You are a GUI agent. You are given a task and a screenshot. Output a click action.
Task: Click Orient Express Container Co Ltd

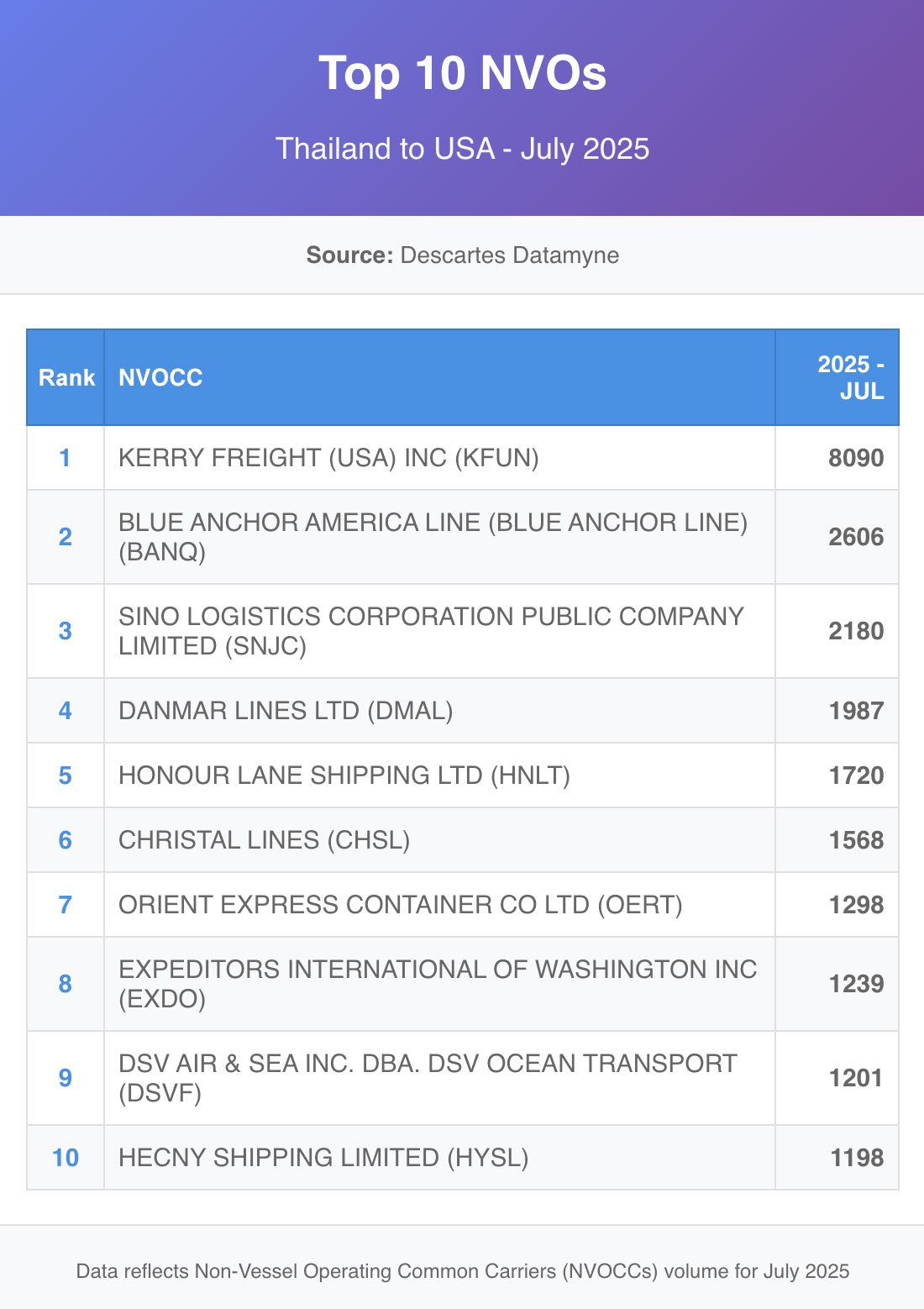click(x=400, y=905)
